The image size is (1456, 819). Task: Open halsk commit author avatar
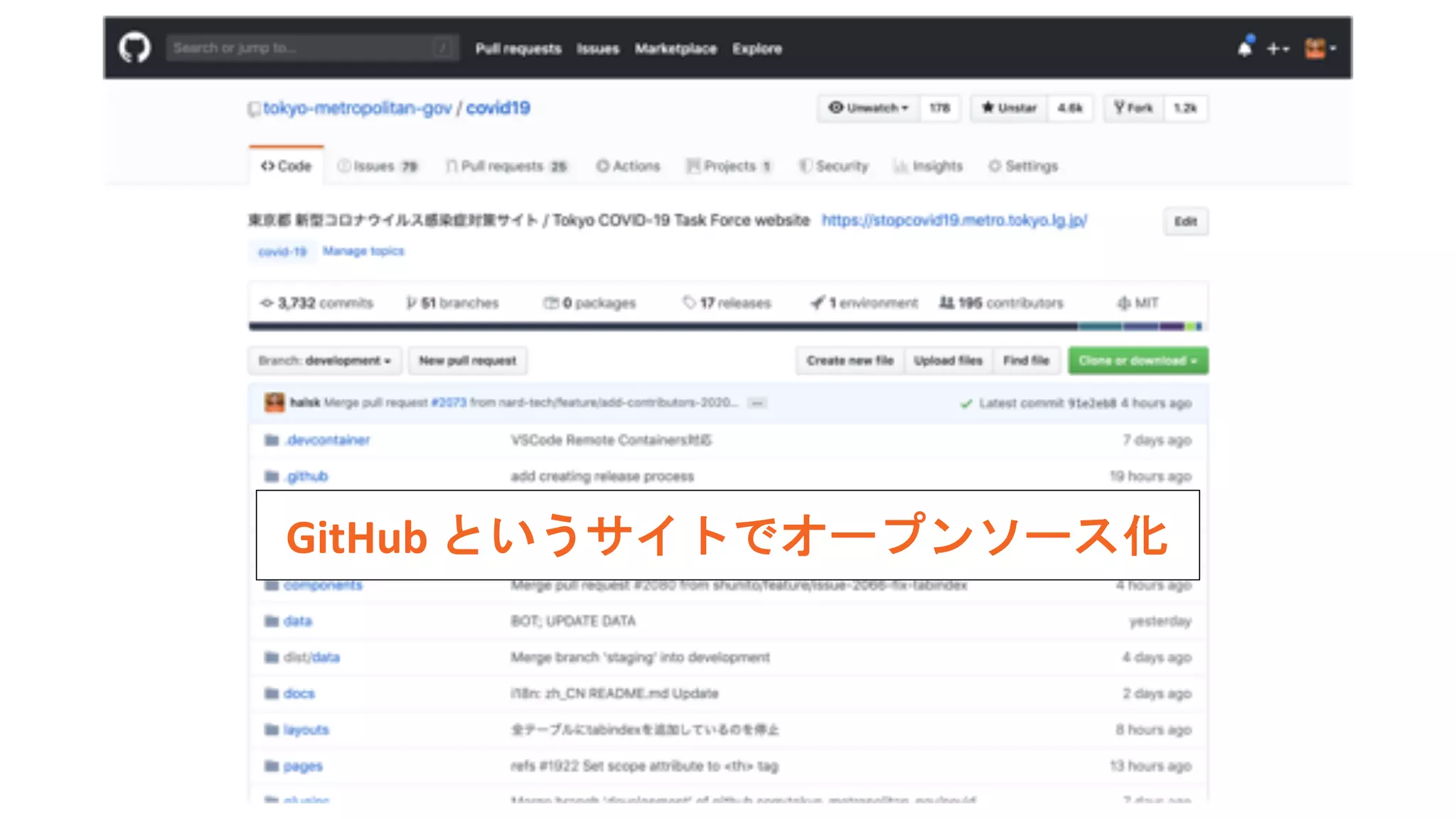pos(274,402)
